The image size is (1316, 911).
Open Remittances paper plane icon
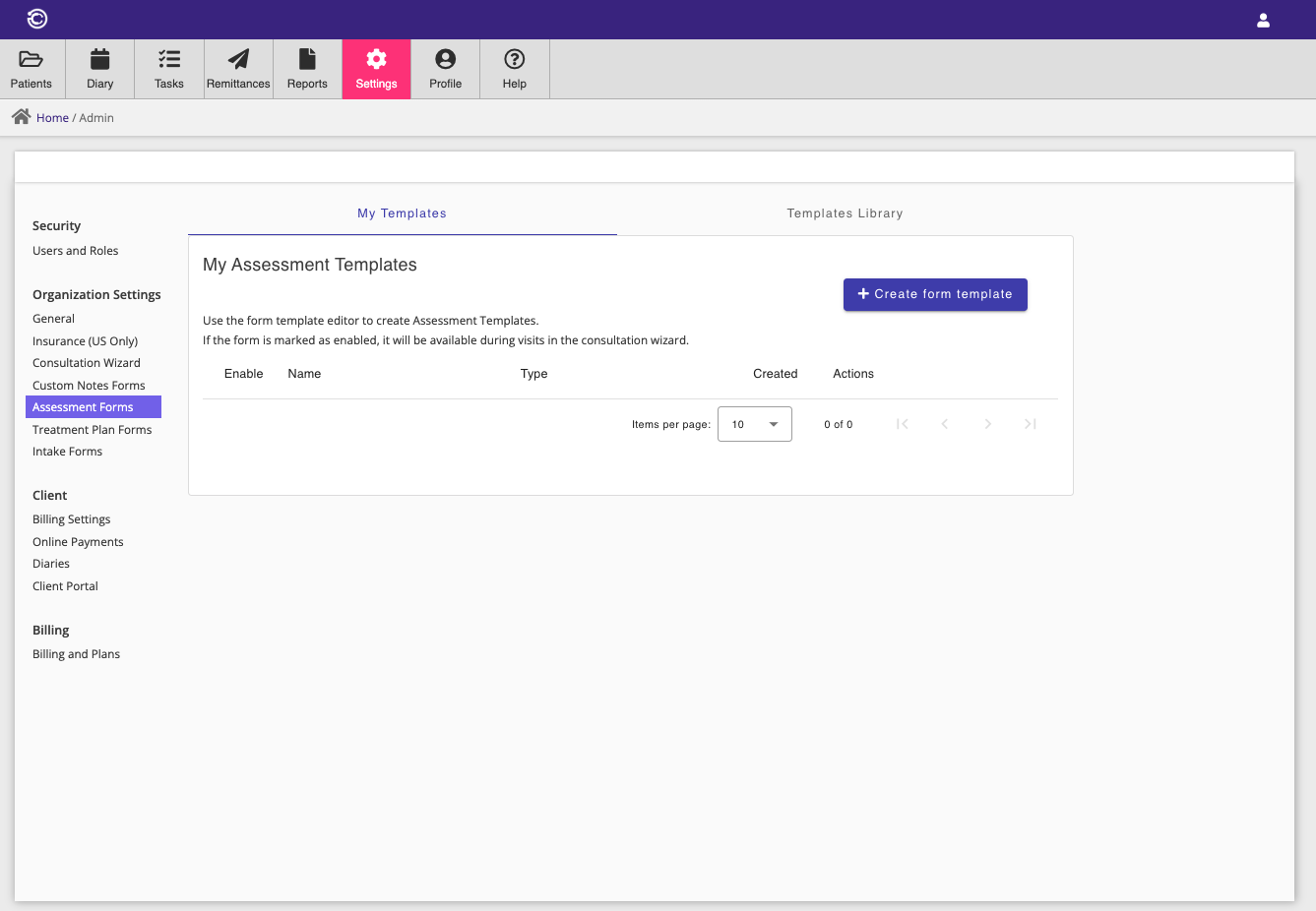coord(238,60)
